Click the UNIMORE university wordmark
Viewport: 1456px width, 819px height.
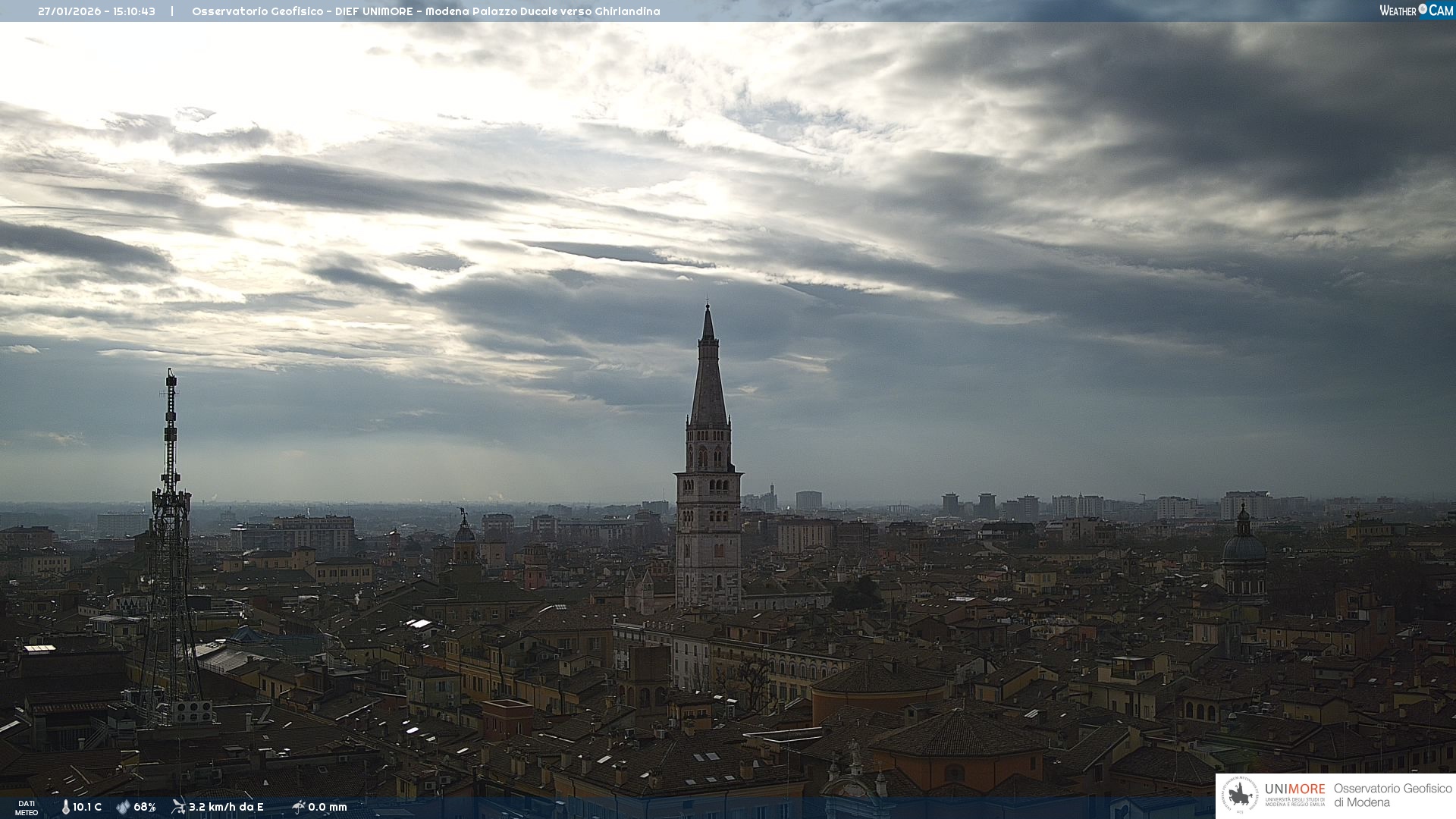tap(1294, 790)
